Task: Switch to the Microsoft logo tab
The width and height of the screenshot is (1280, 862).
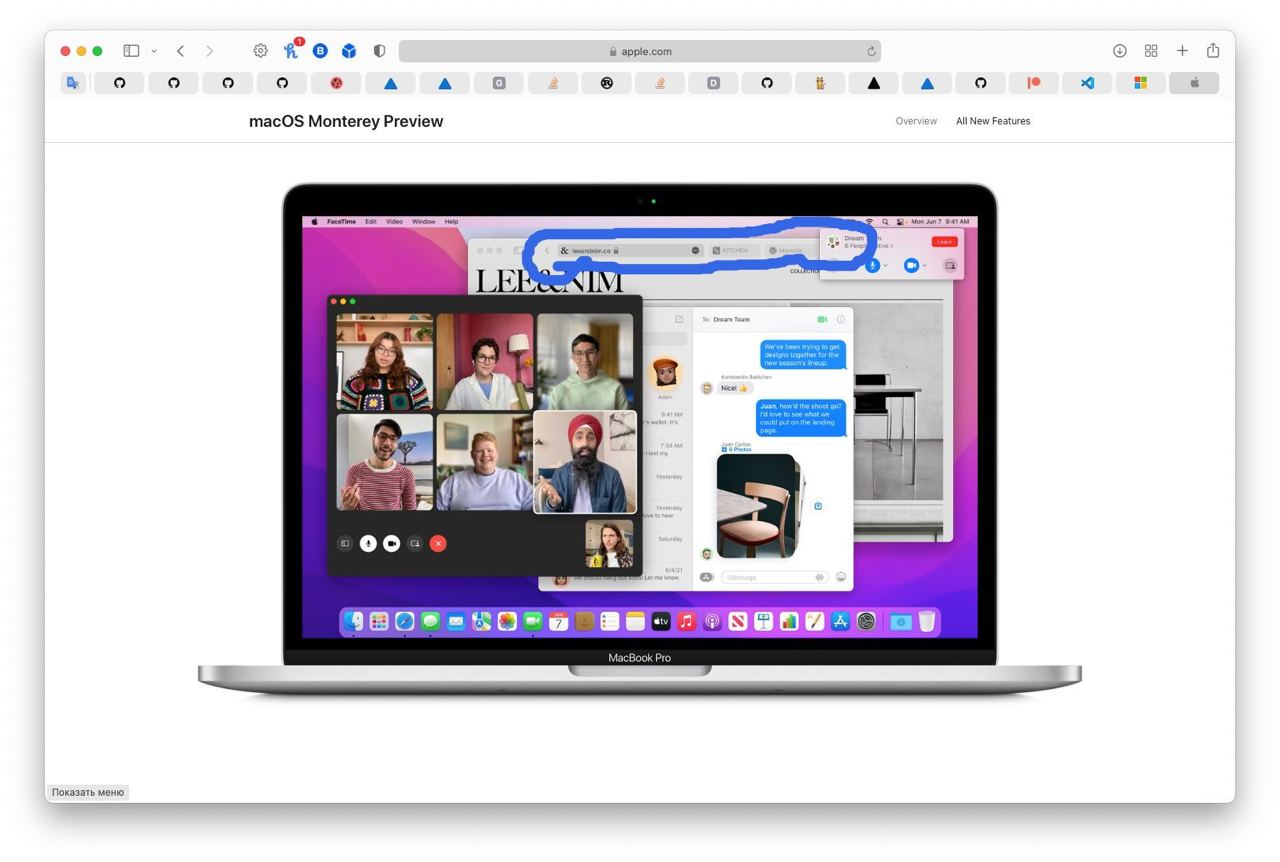Action: (1140, 83)
